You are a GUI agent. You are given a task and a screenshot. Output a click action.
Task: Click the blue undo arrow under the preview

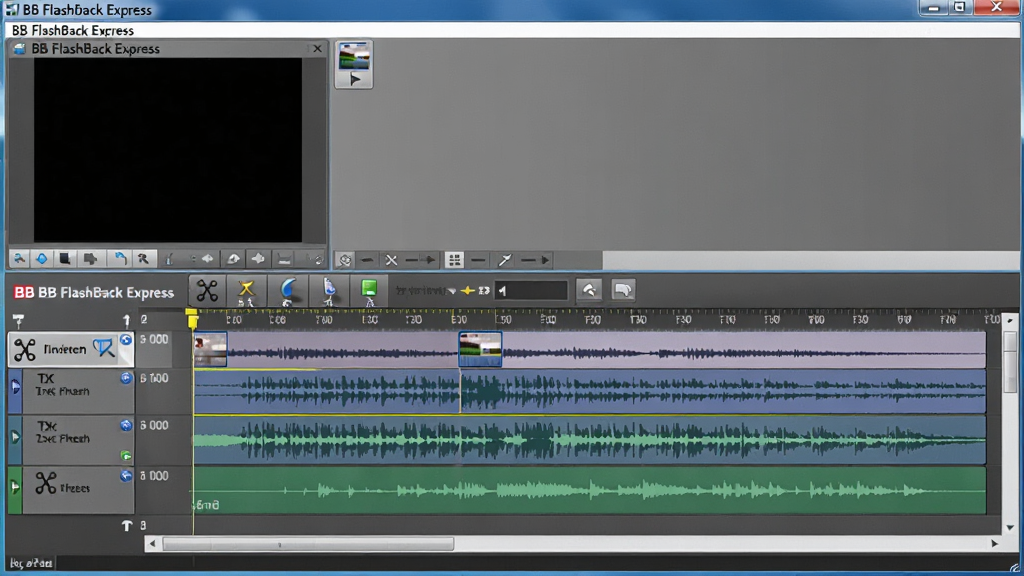click(x=120, y=259)
